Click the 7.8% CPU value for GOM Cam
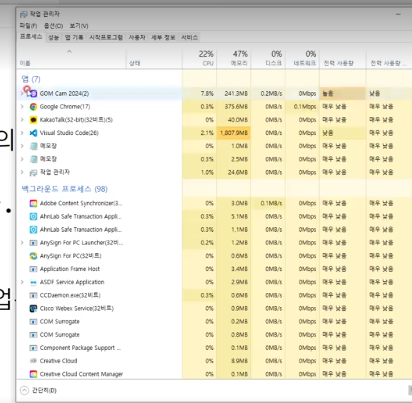Image resolution: width=412 pixels, height=403 pixels. point(207,94)
